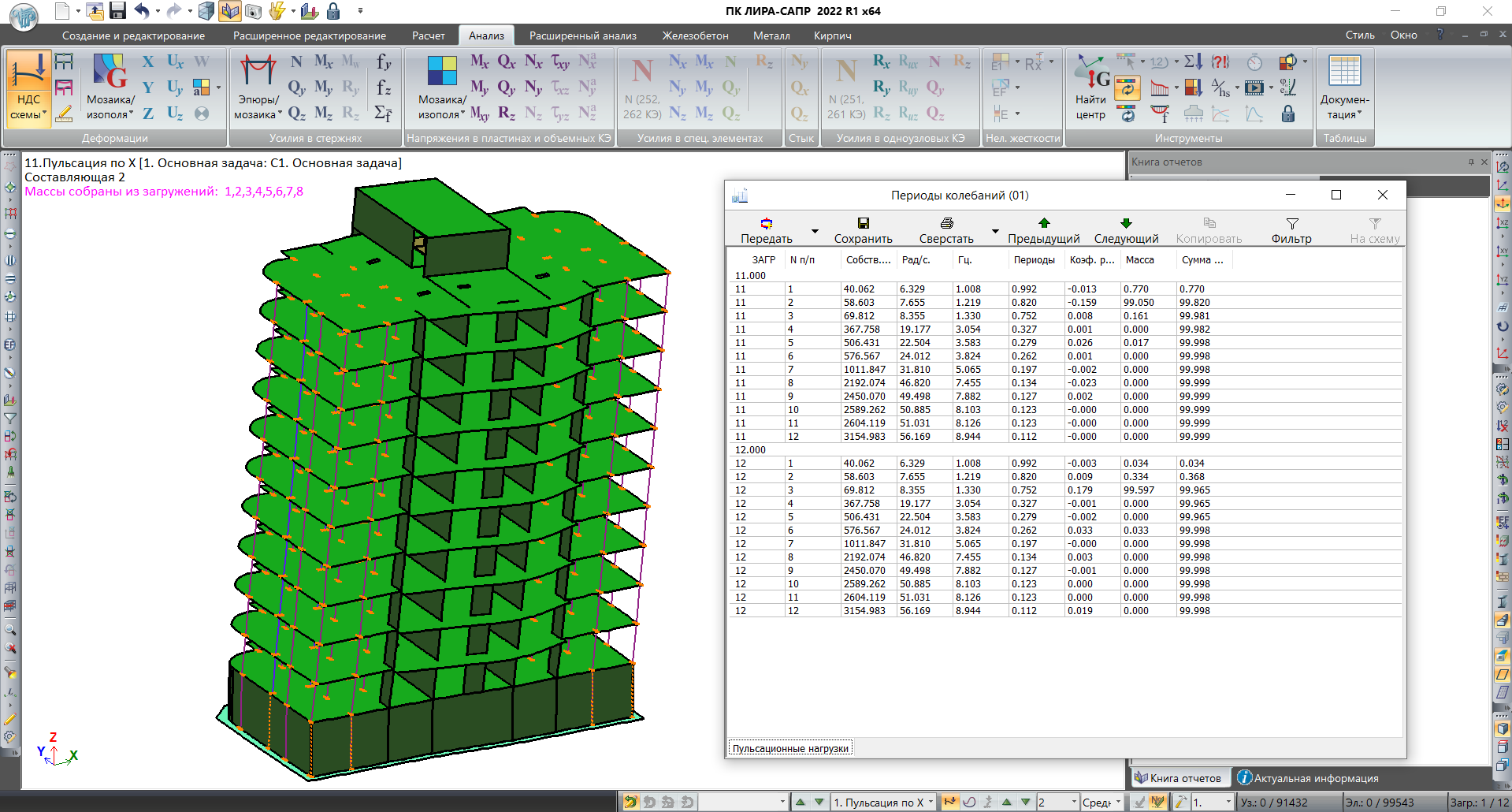This screenshot has width=1512, height=812.
Task: Toggle the highlighted load-case mode button in status bar
Action: pos(949,802)
